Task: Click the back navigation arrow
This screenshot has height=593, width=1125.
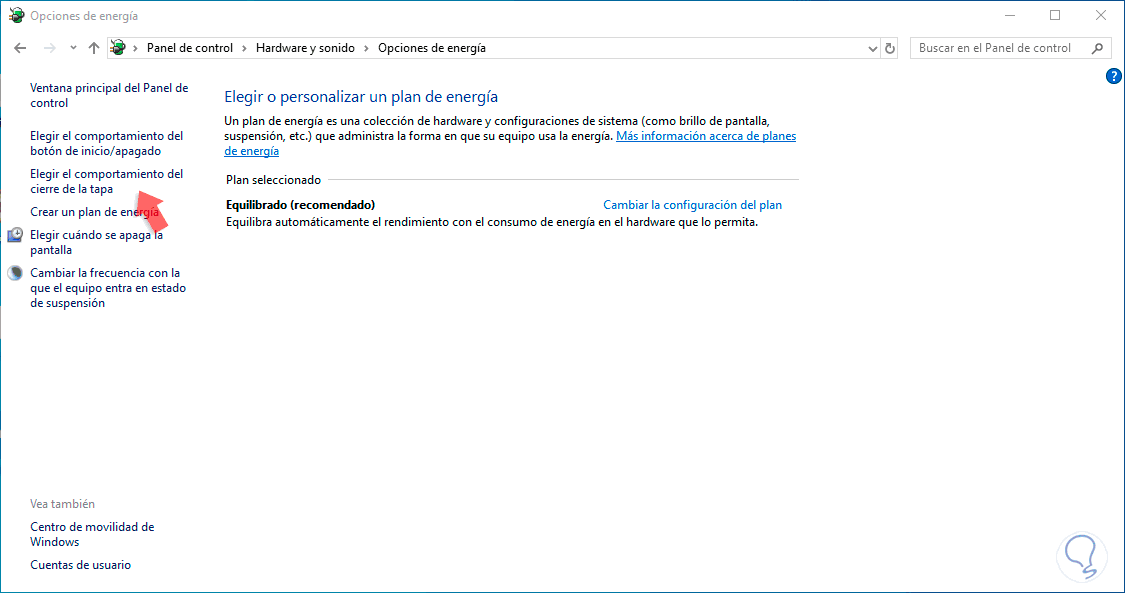Action: pos(20,47)
